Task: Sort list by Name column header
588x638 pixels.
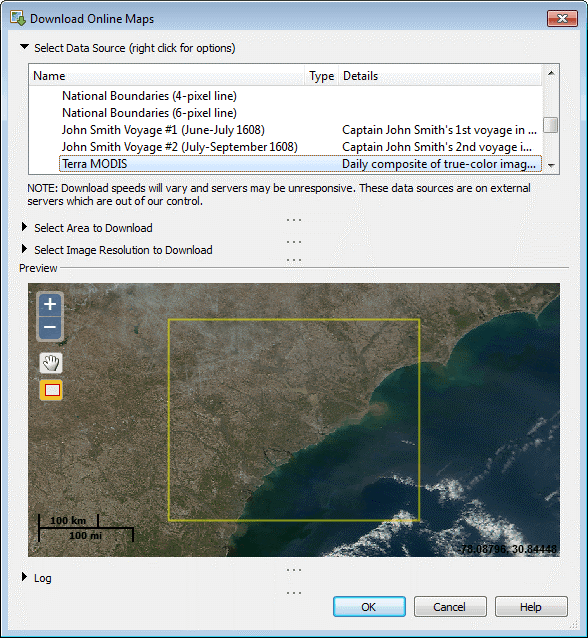Action: tap(167, 76)
